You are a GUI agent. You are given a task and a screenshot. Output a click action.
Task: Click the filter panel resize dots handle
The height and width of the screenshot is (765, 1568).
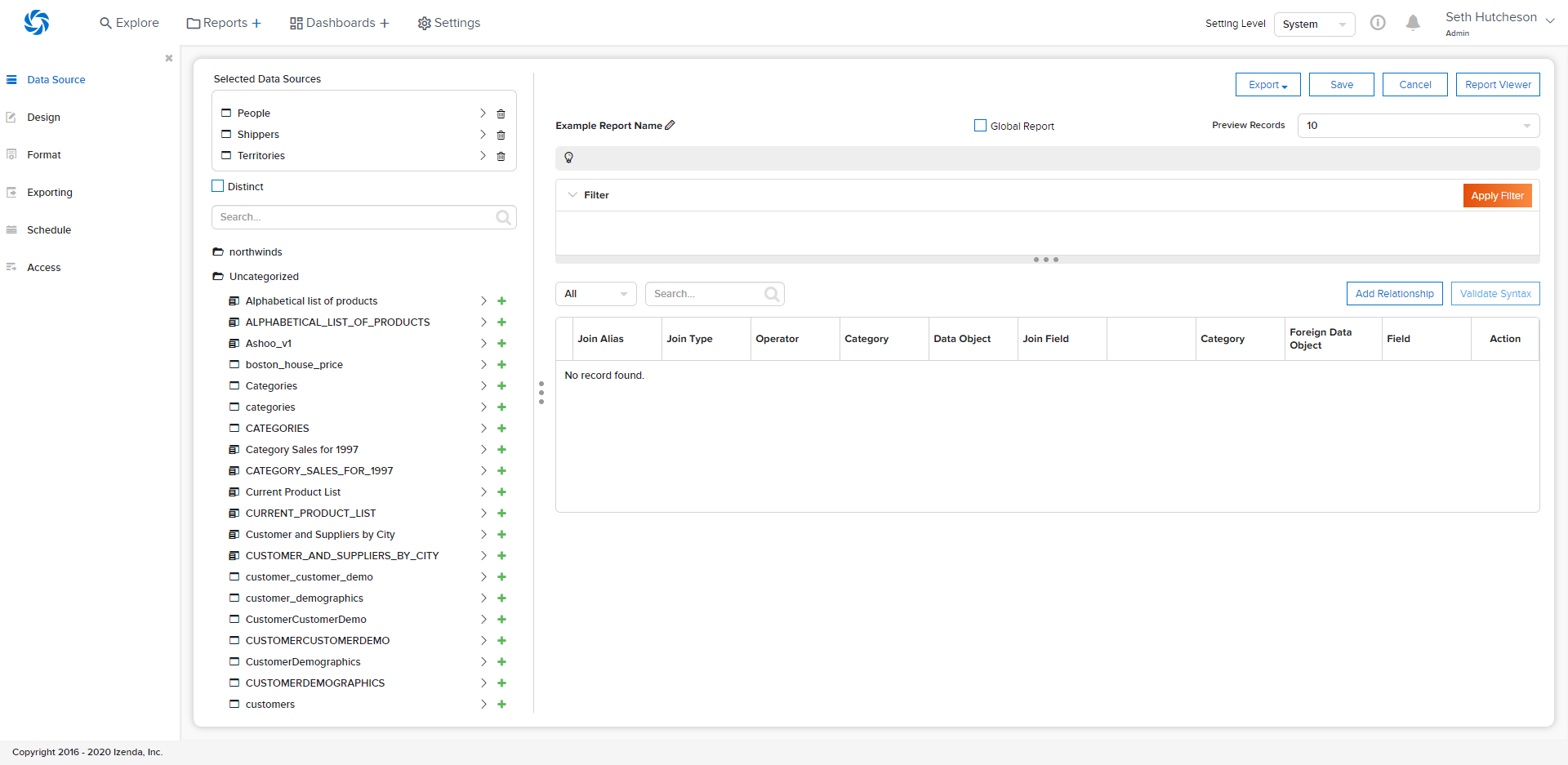pyautogui.click(x=1046, y=260)
